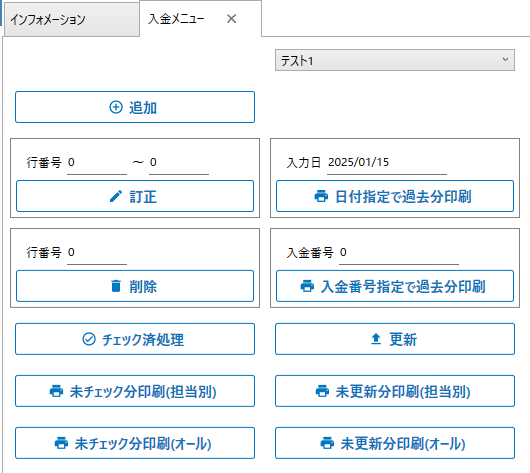Click printer icon on 未更新分印刷(オール)
This screenshot has height=473, width=530.
pyautogui.click(x=327, y=443)
